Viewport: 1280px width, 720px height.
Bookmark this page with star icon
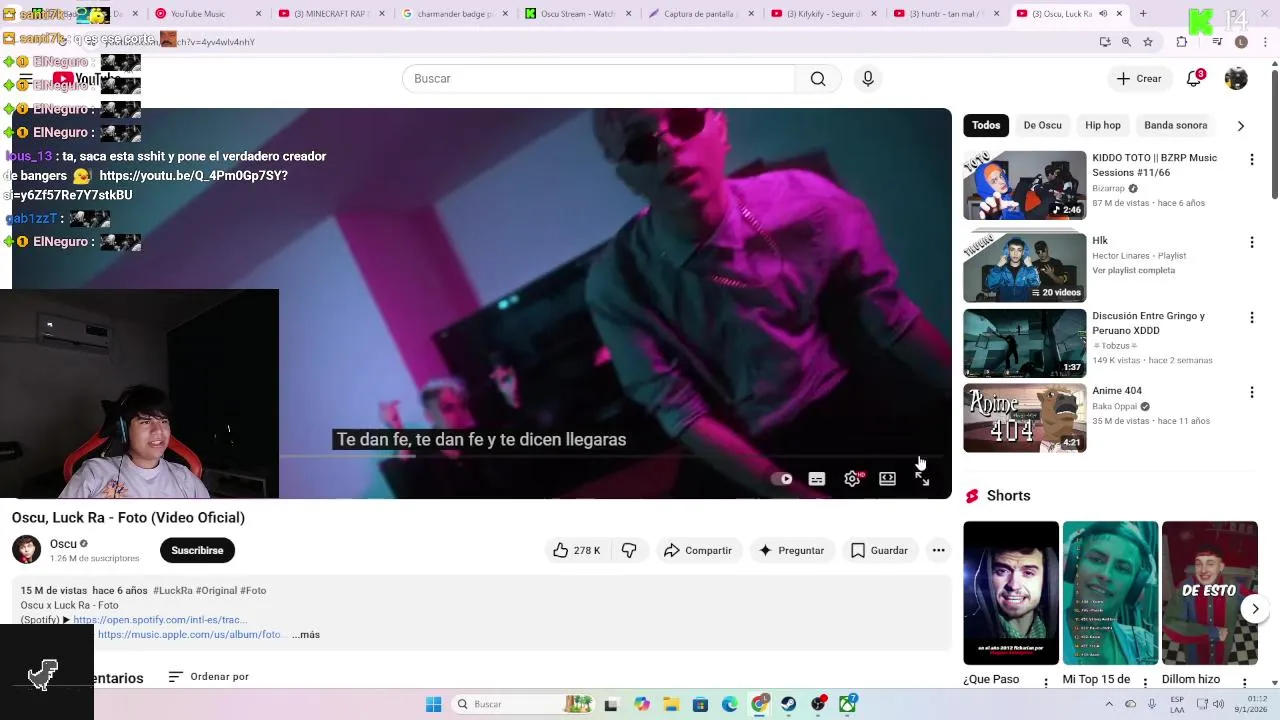coord(1148,42)
